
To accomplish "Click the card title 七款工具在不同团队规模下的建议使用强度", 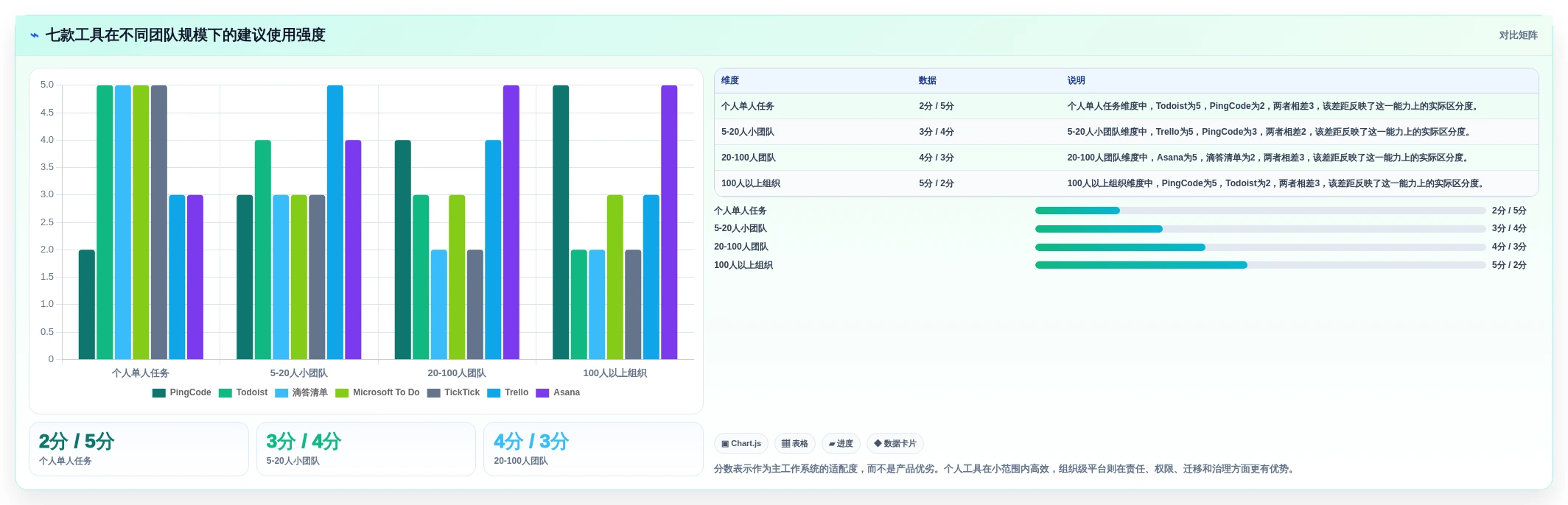I will 186,35.
